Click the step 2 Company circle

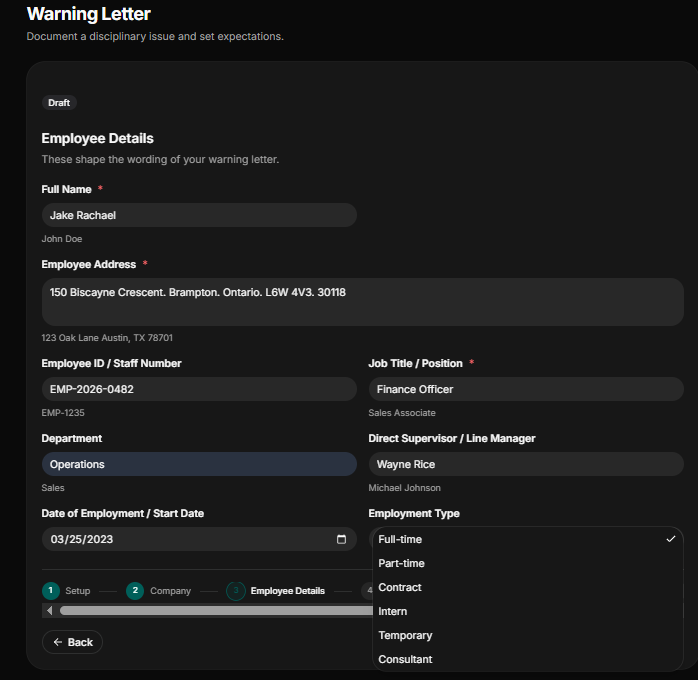point(135,591)
